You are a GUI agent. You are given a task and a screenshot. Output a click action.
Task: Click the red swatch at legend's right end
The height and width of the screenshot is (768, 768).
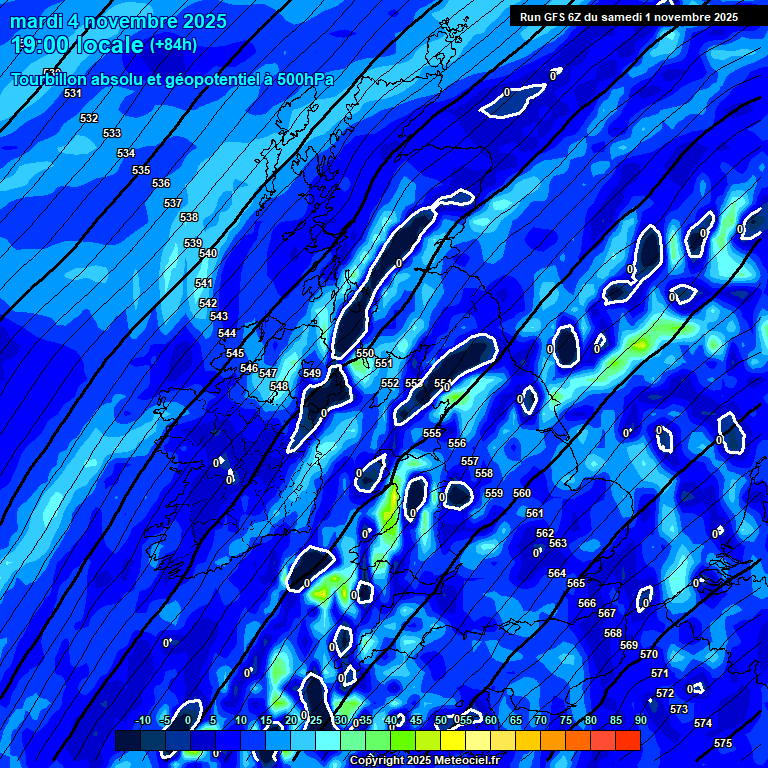point(627,741)
